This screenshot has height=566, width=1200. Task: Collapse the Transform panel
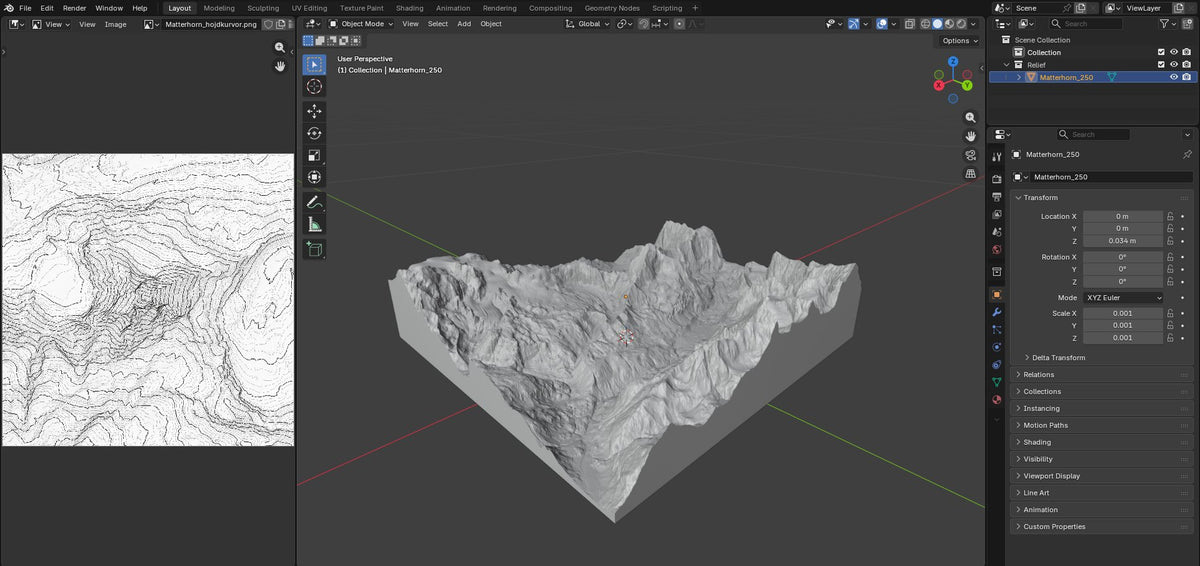(1040, 198)
